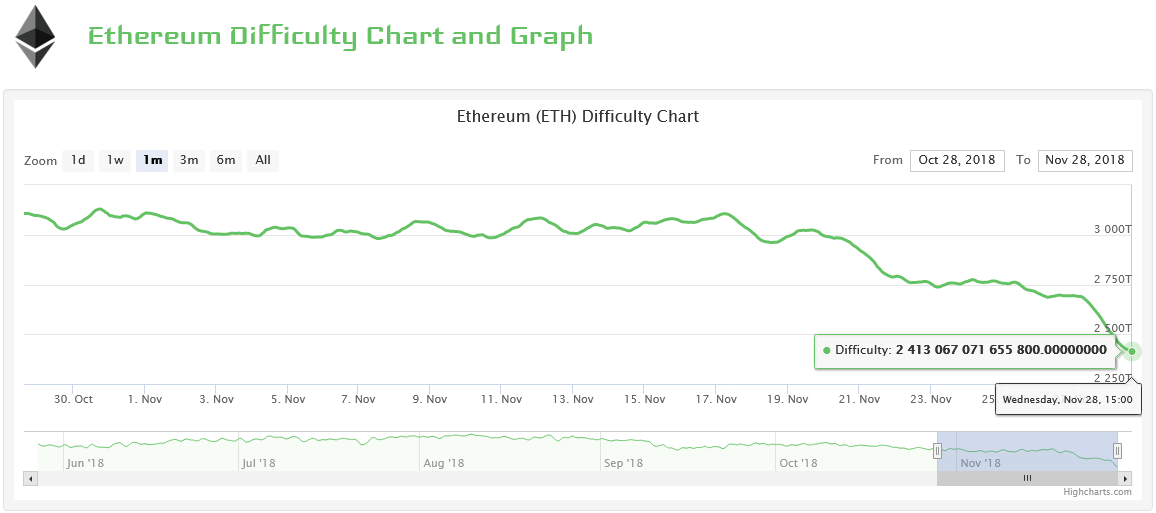The image size is (1156, 513).
Task: Click the scrollbar right arrow
Action: [x=1126, y=479]
